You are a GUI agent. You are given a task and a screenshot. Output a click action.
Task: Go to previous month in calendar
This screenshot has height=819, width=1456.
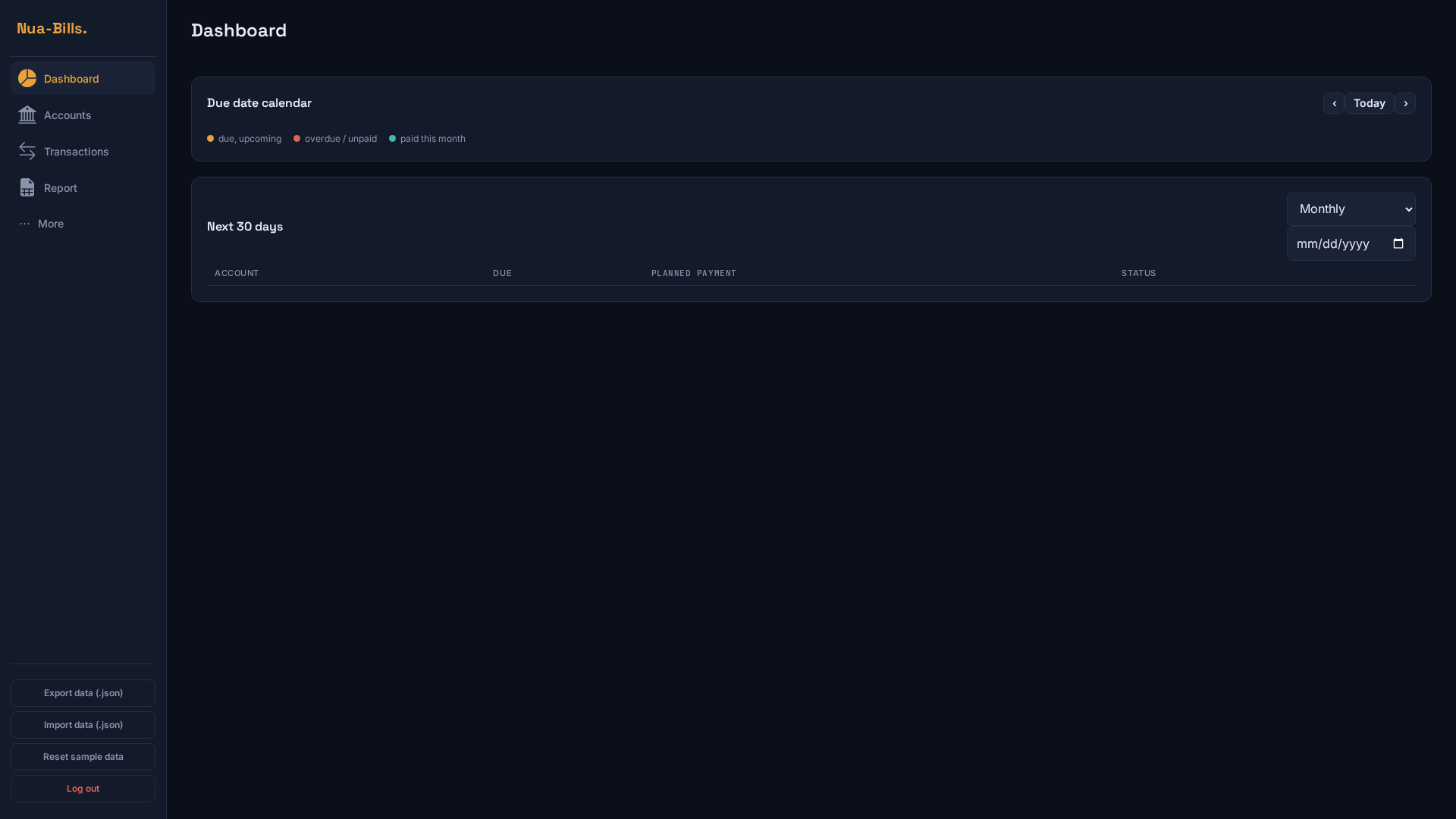(1334, 103)
